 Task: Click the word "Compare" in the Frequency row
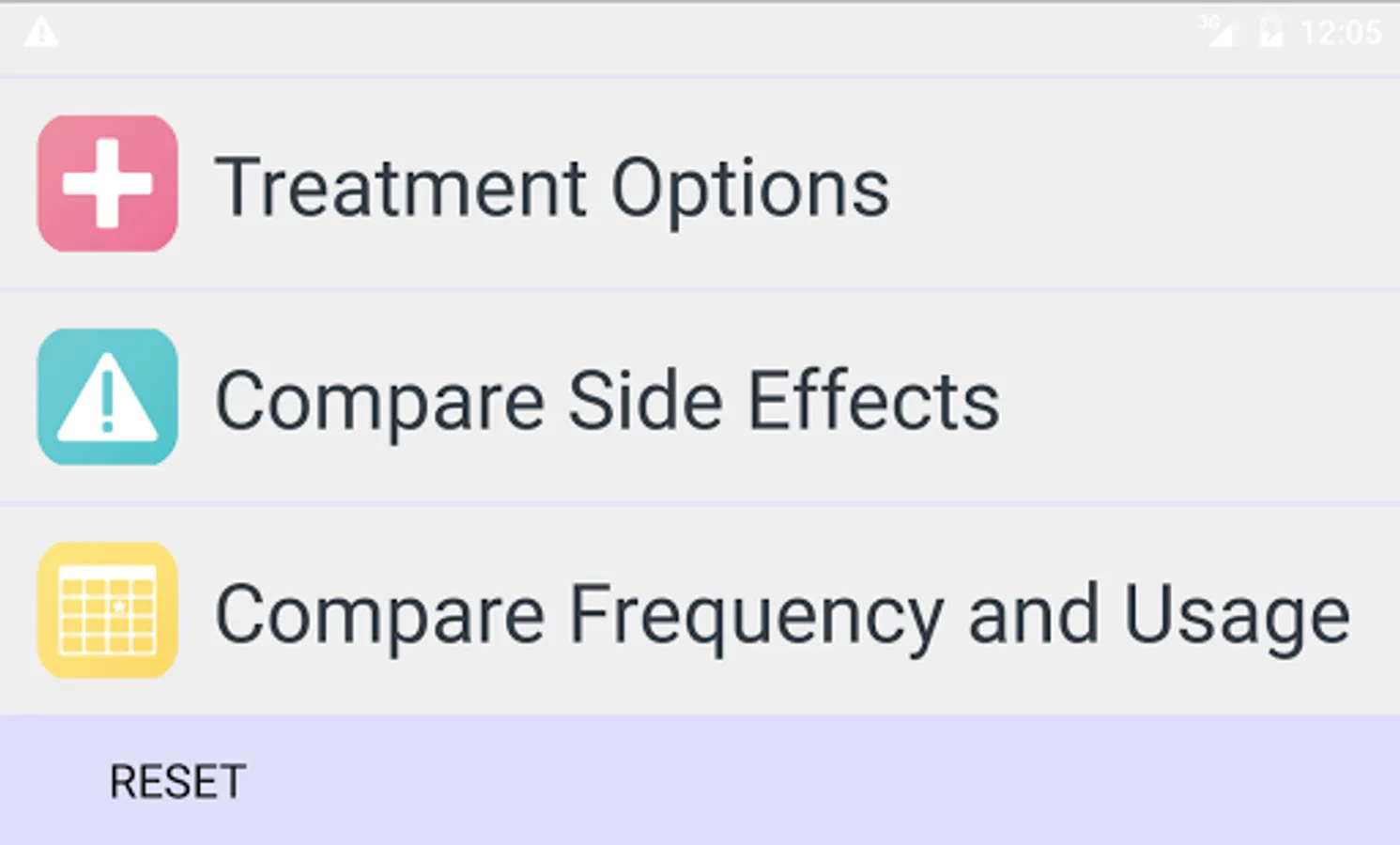[x=379, y=617]
